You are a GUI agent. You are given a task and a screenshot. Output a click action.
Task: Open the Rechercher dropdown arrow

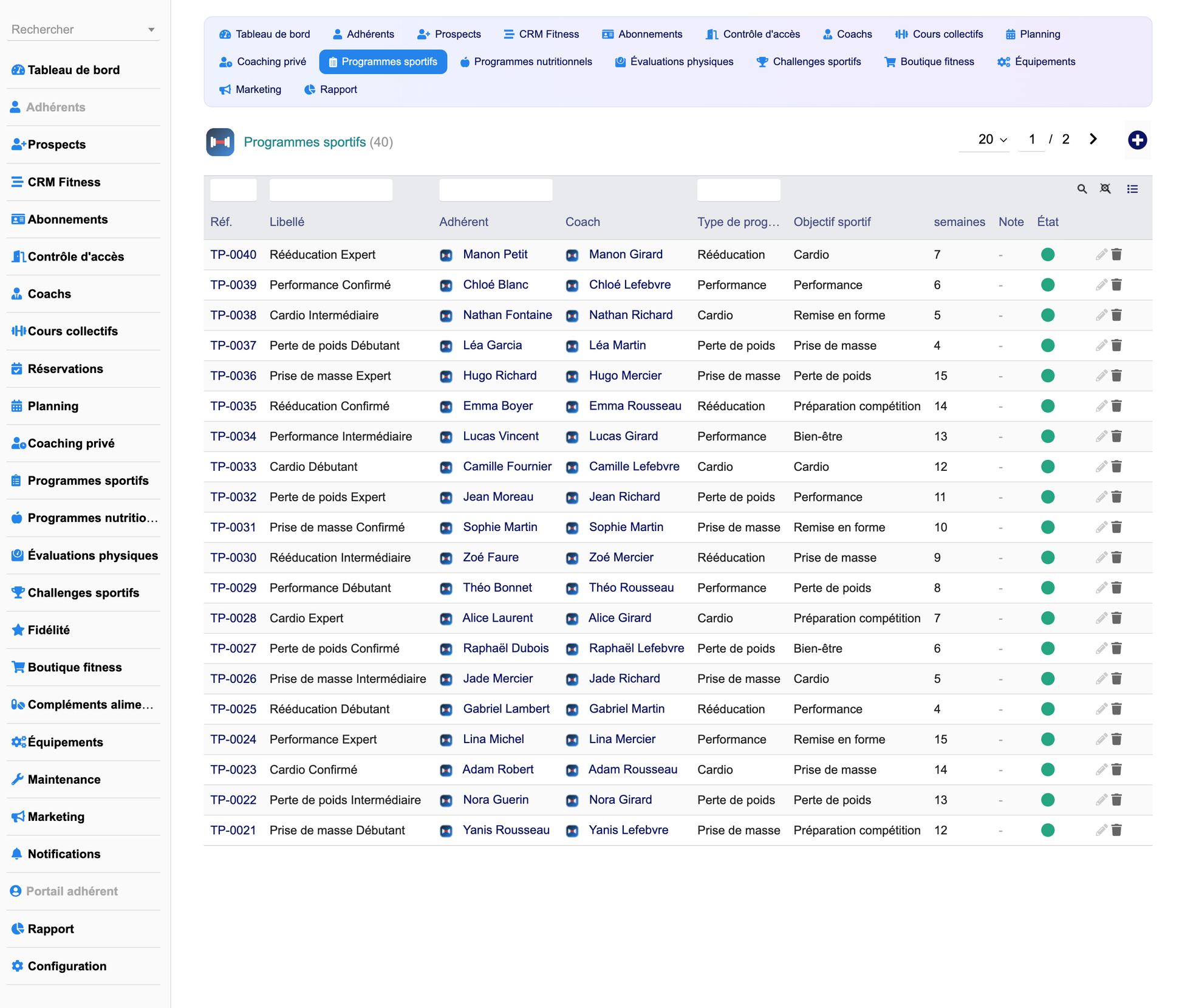[x=151, y=30]
